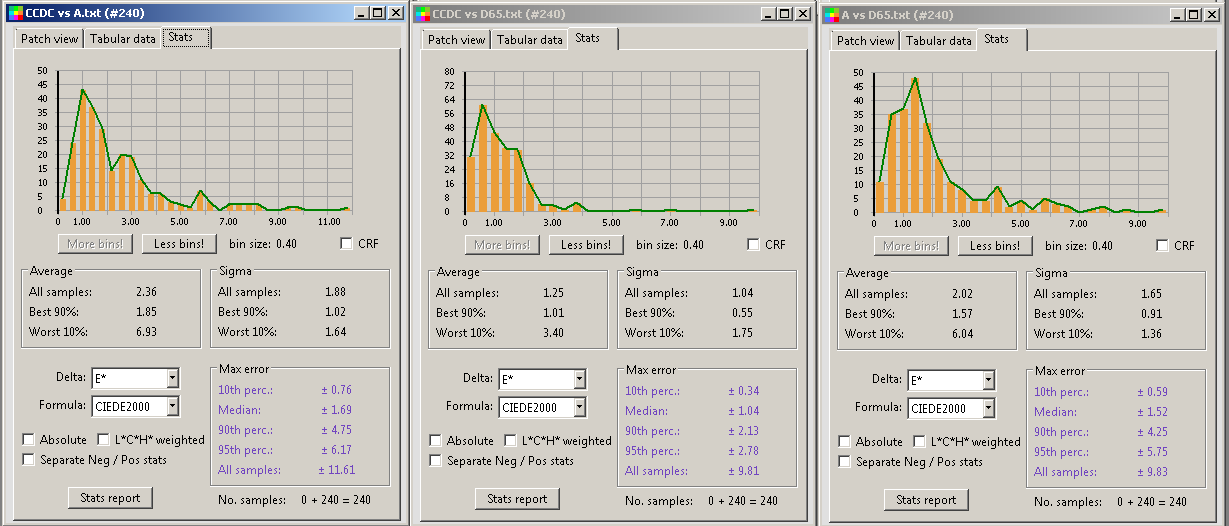Check Absolute in CCDC vs D65.txt window

click(436, 440)
